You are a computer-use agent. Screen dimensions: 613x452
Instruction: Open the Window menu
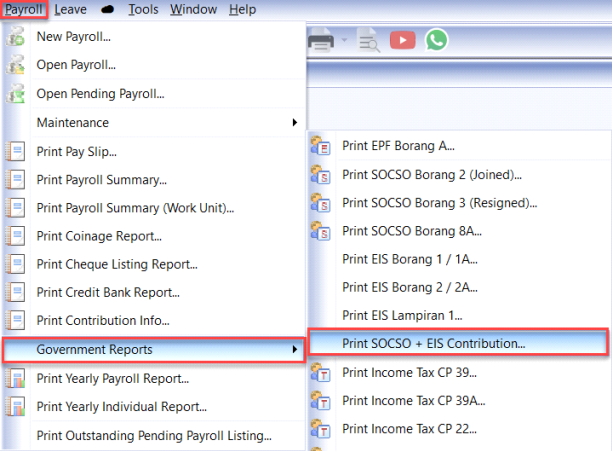(193, 9)
